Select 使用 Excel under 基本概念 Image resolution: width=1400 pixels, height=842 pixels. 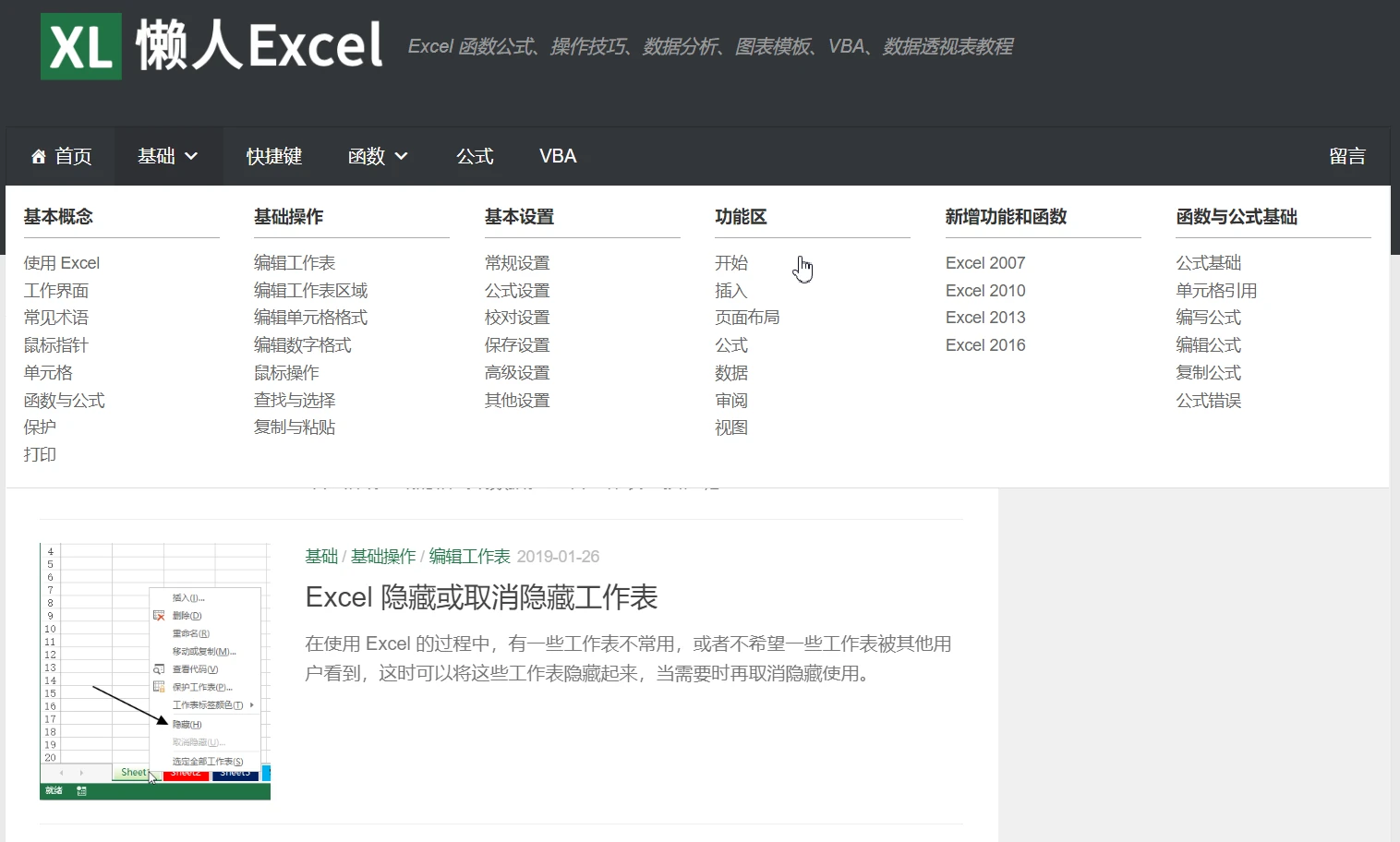[62, 263]
